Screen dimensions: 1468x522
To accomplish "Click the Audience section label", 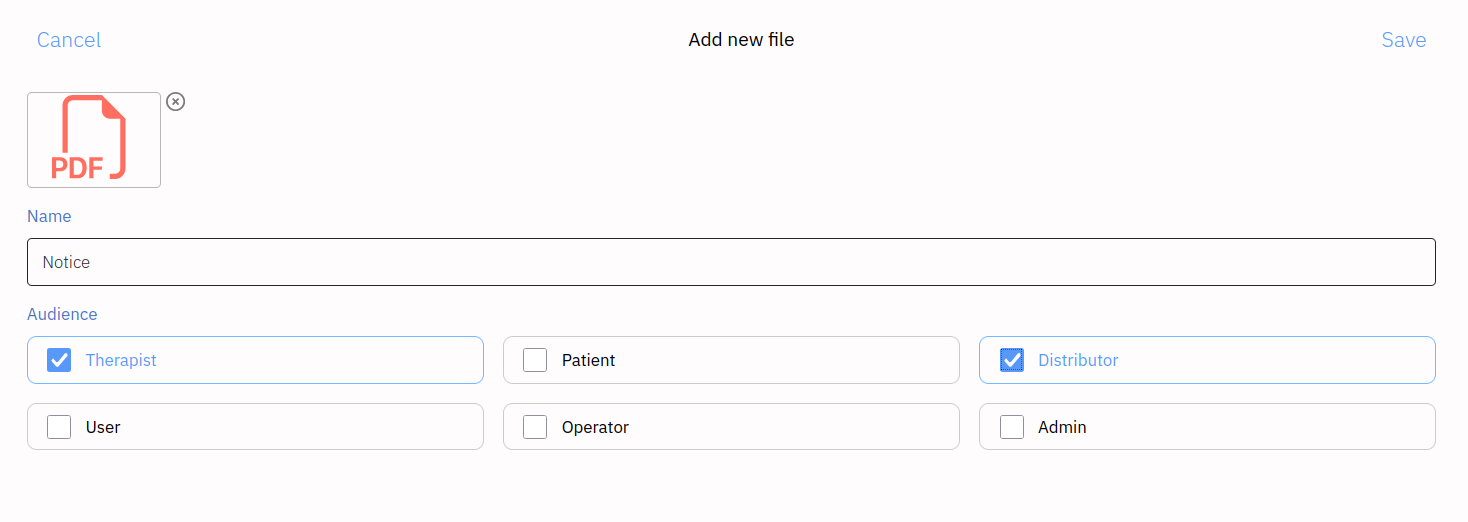I will point(62,314).
